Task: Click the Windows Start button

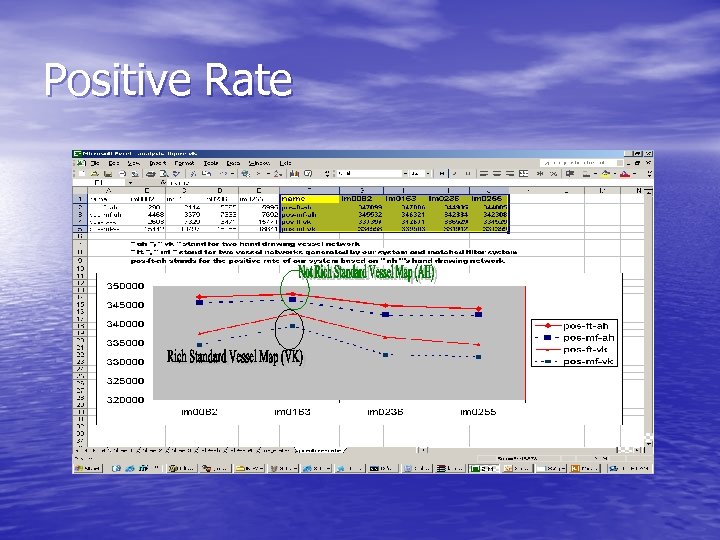Action: click(x=88, y=468)
